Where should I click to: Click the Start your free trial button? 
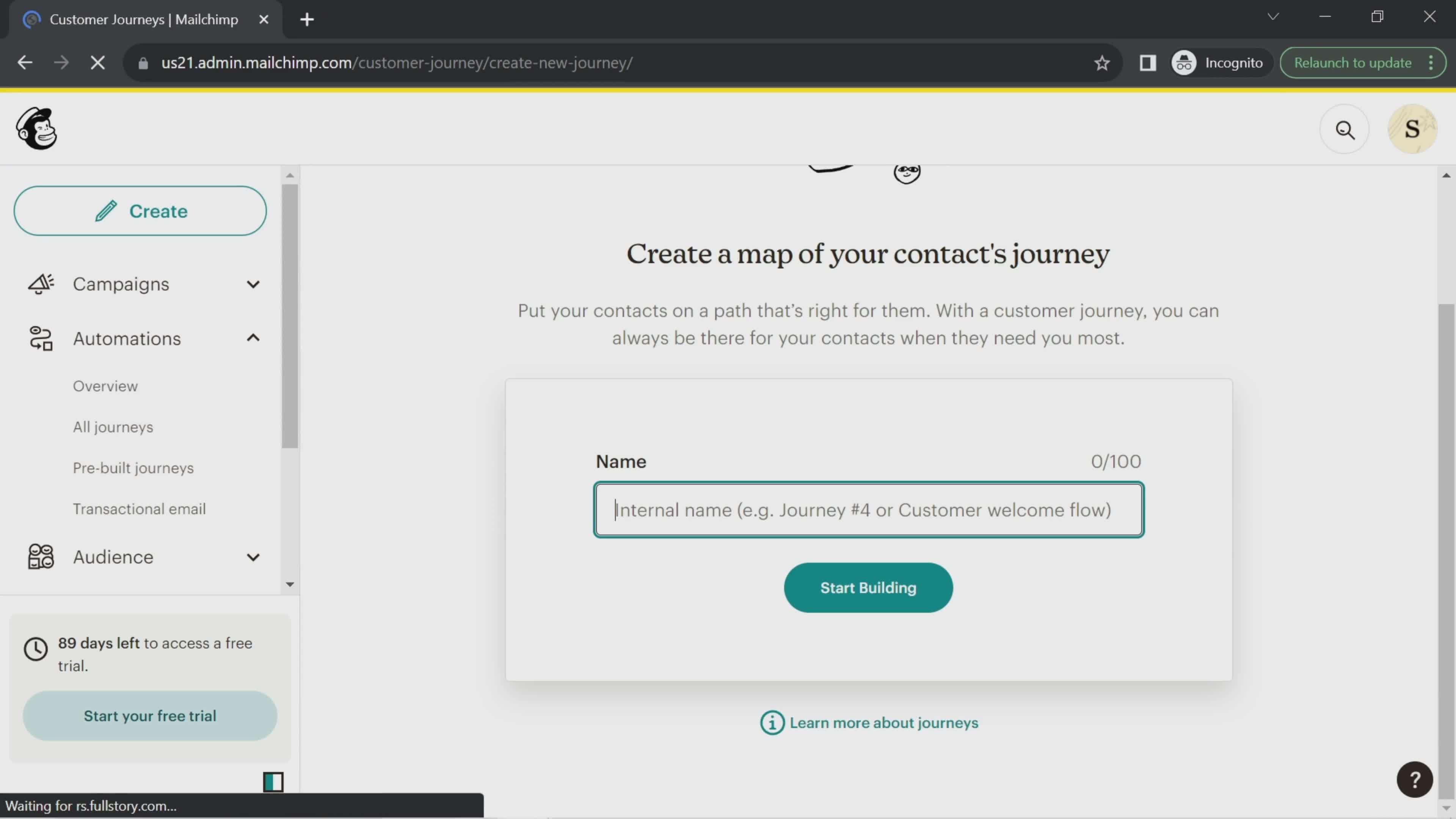[150, 716]
